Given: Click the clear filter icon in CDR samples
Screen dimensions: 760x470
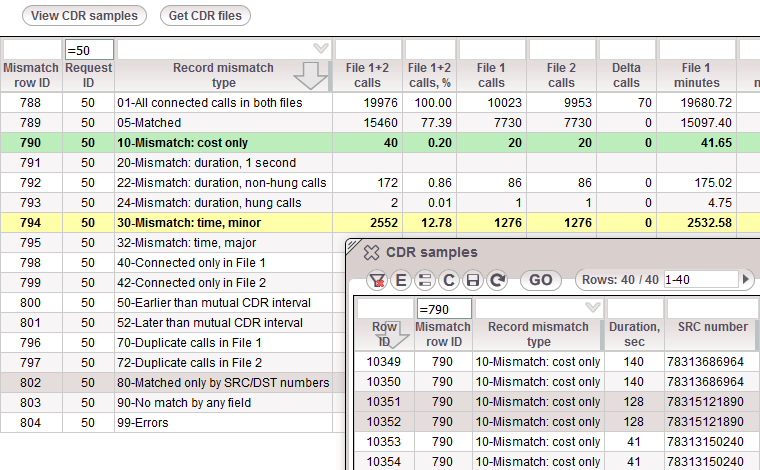Looking at the screenshot, I should coord(378,280).
